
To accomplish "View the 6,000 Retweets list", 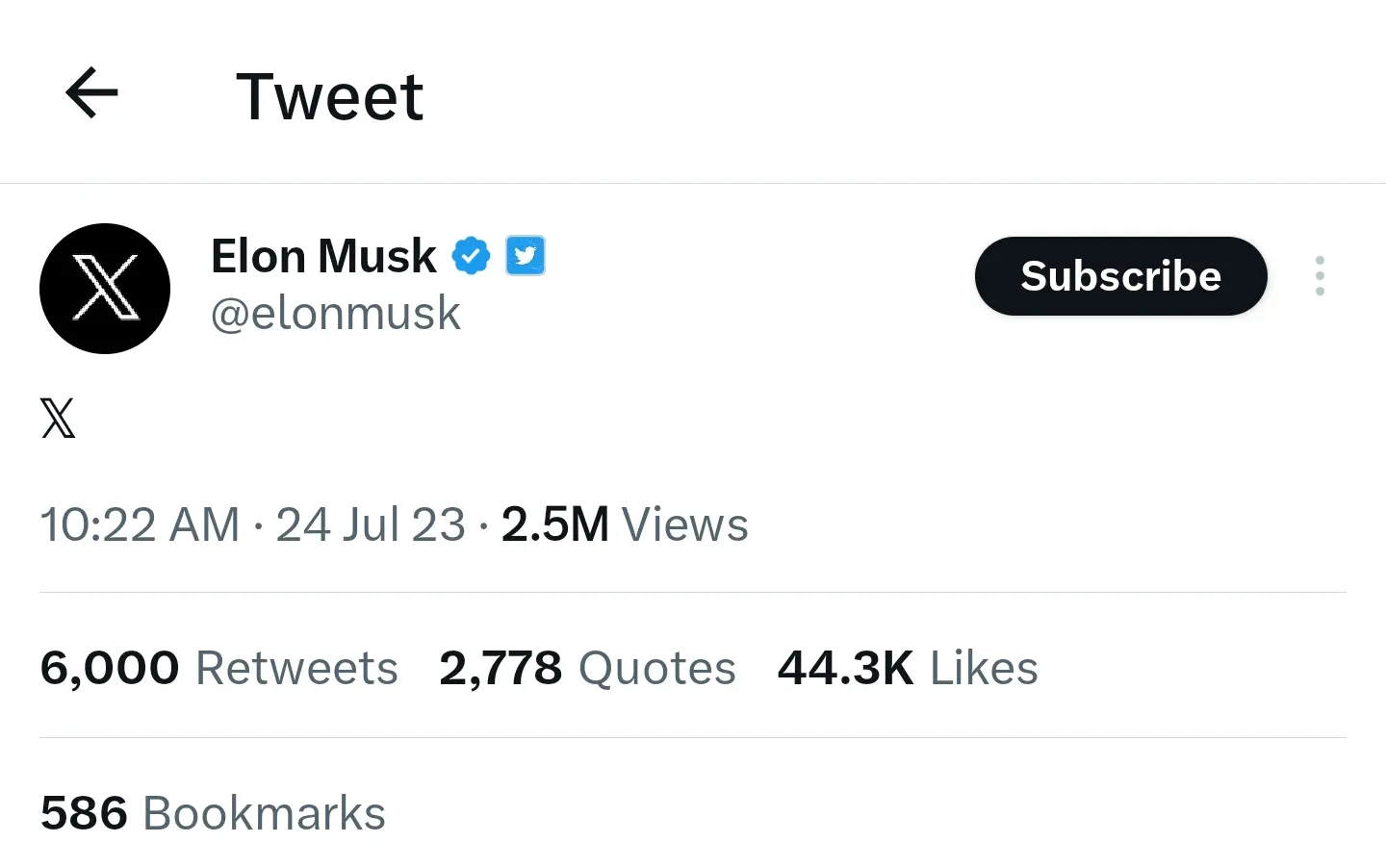I will [218, 668].
